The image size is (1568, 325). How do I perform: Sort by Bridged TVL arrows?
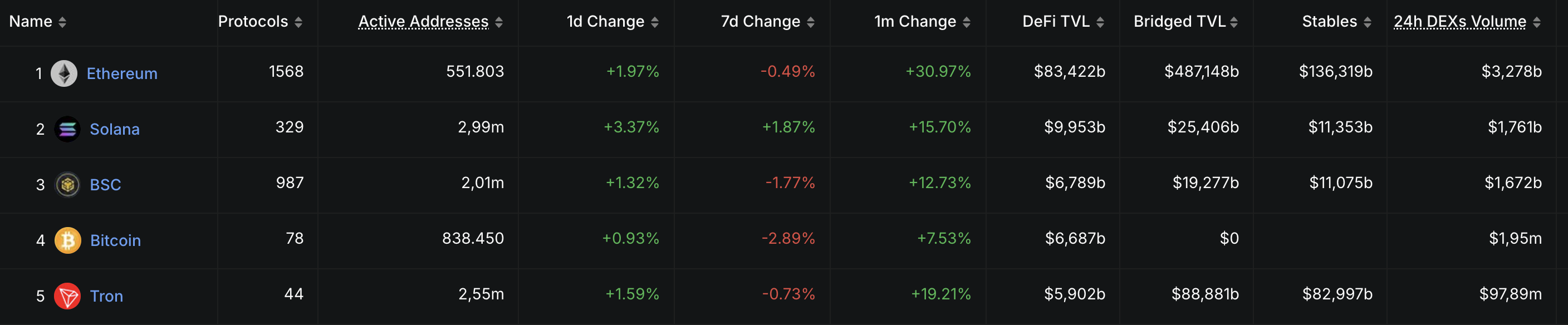(x=1234, y=22)
